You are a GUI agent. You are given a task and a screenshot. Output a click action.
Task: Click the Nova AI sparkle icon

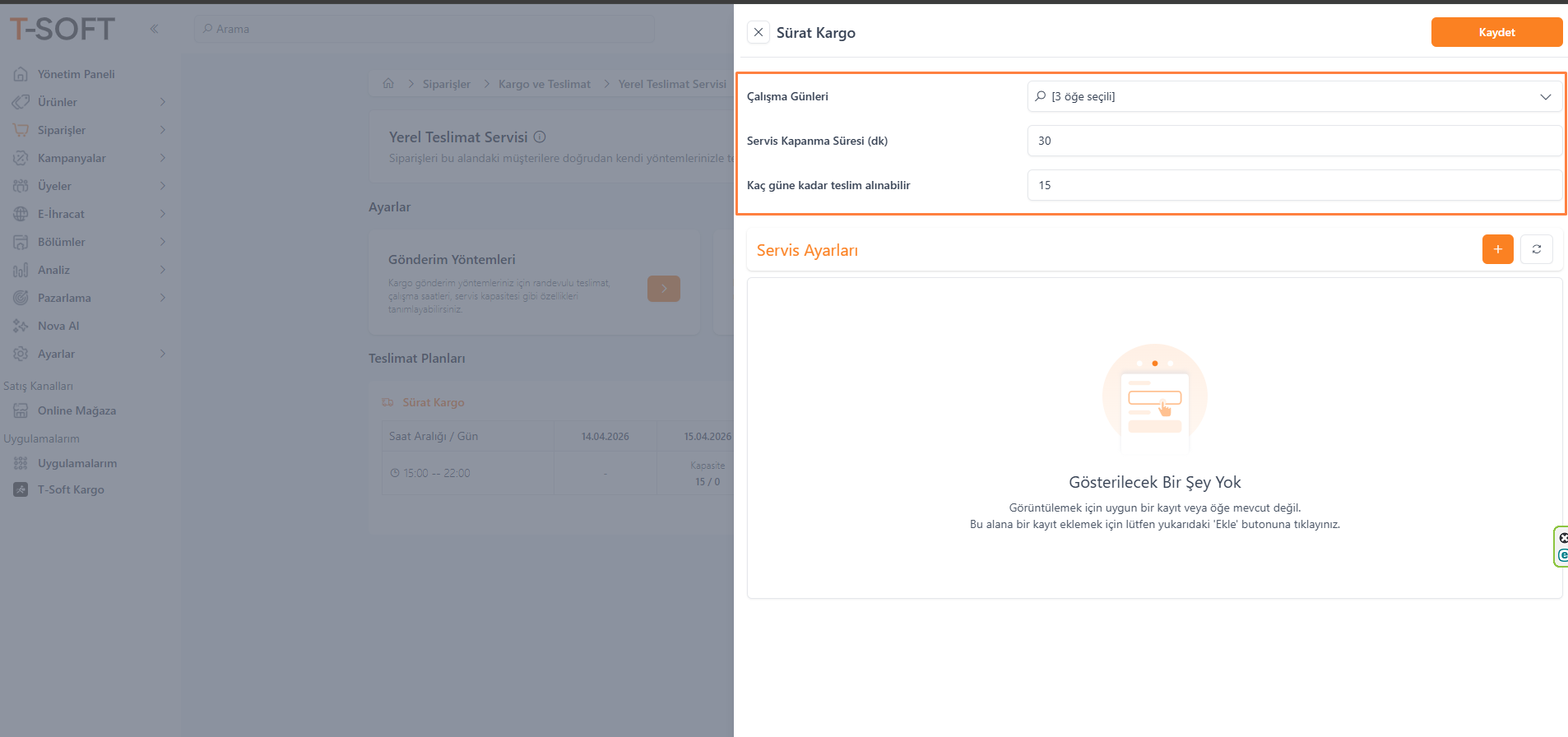tap(21, 326)
